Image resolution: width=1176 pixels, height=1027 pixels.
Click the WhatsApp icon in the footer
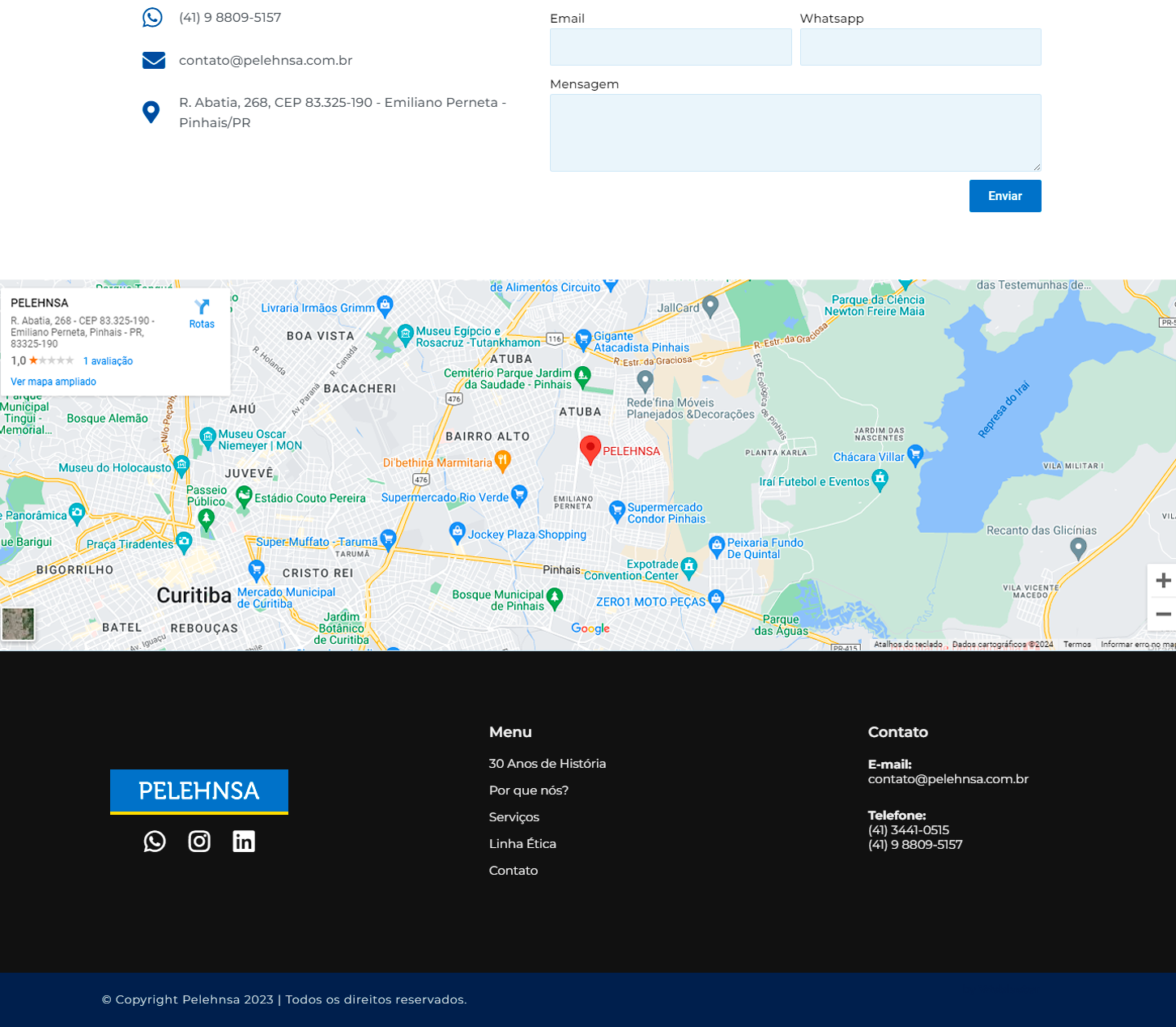155,842
